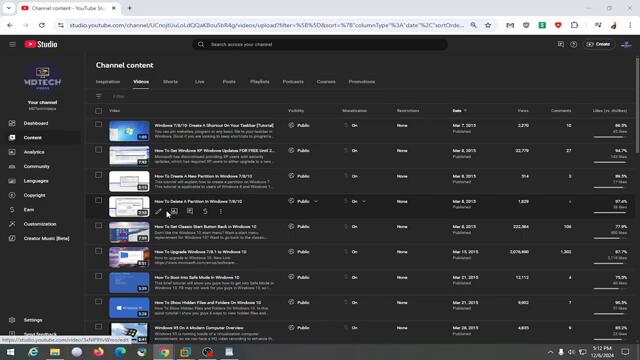640x360 pixels.
Task: Switch to the Inspiration tab
Action: [x=108, y=82]
